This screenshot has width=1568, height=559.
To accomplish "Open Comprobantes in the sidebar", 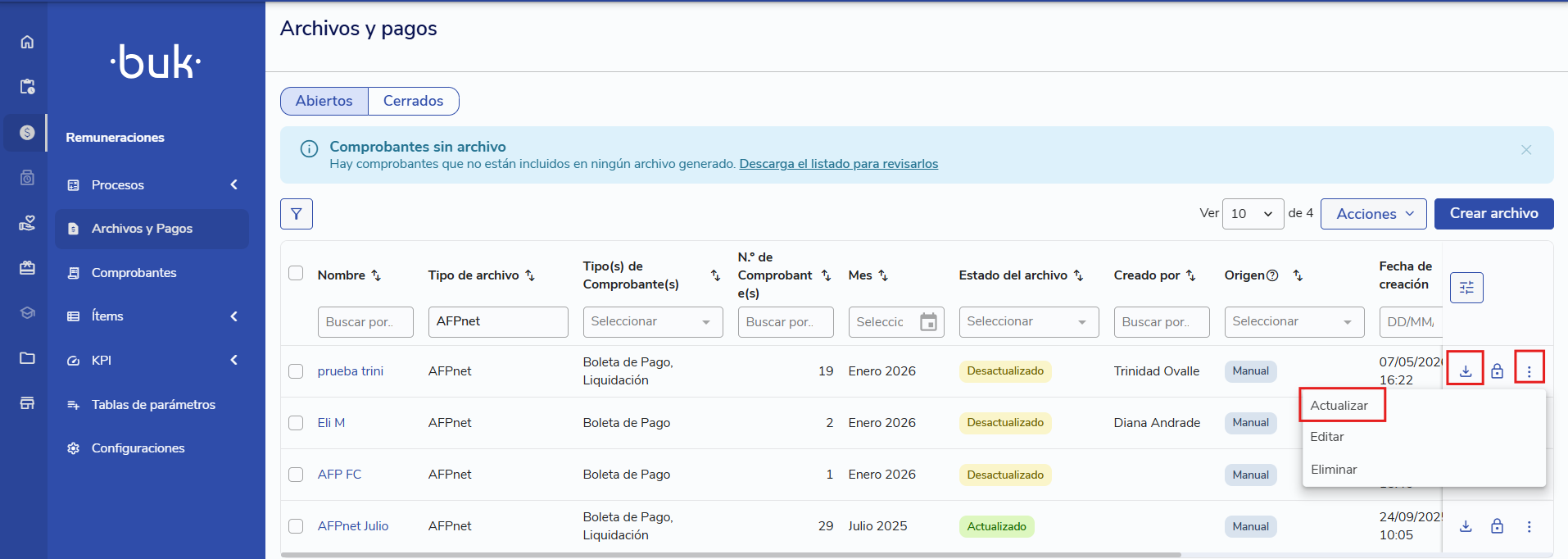I will (152, 273).
